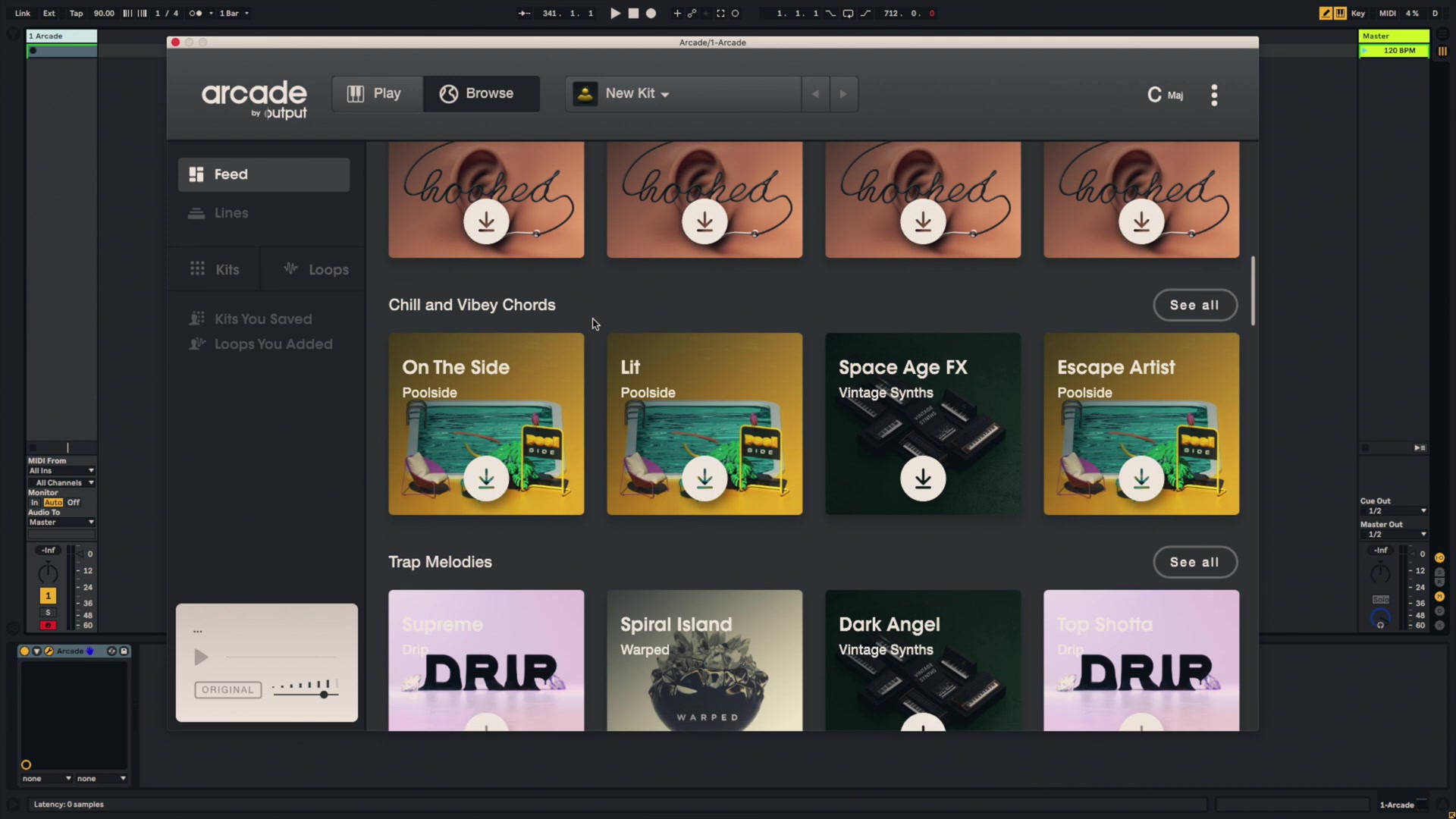Click the C Maj key selector
Screen dimensions: 1456x819
[x=1165, y=95]
